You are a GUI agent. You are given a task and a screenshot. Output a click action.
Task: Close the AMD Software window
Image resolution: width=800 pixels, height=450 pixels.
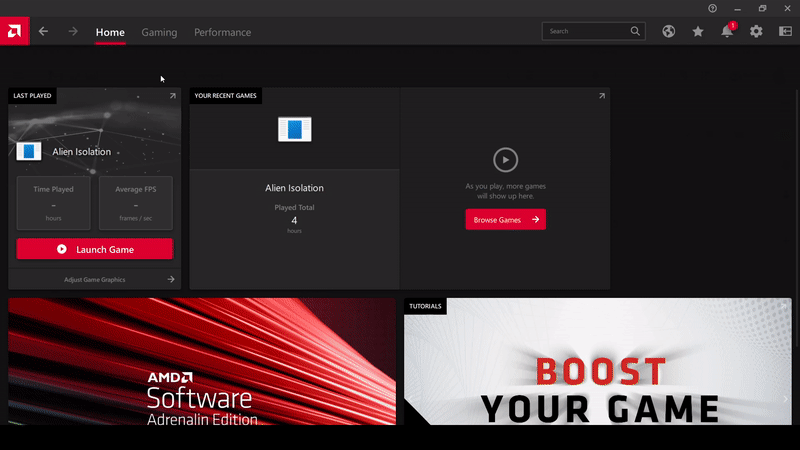[787, 8]
